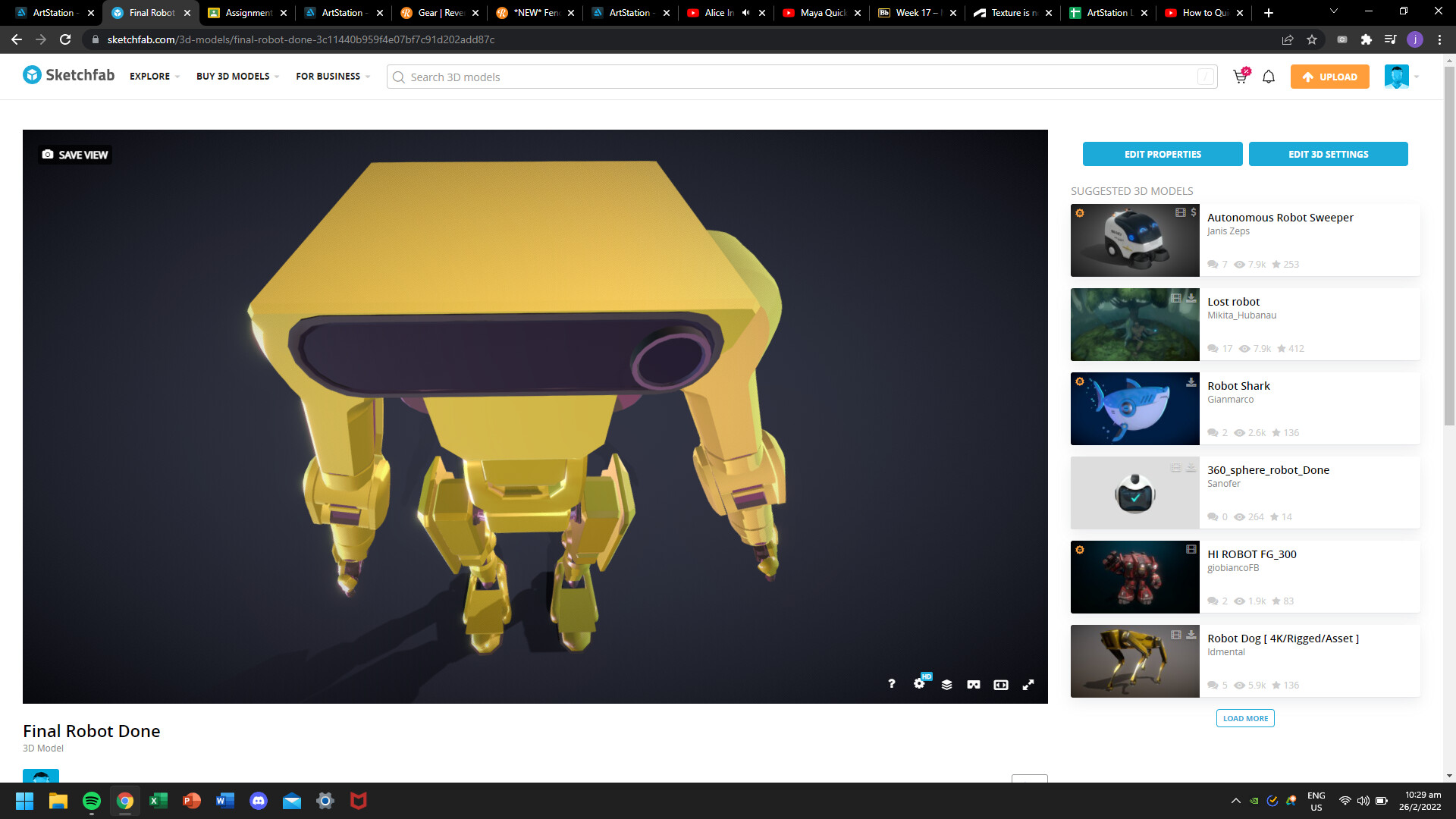Enter fullscreen mode on the 3D viewer

tap(1028, 684)
